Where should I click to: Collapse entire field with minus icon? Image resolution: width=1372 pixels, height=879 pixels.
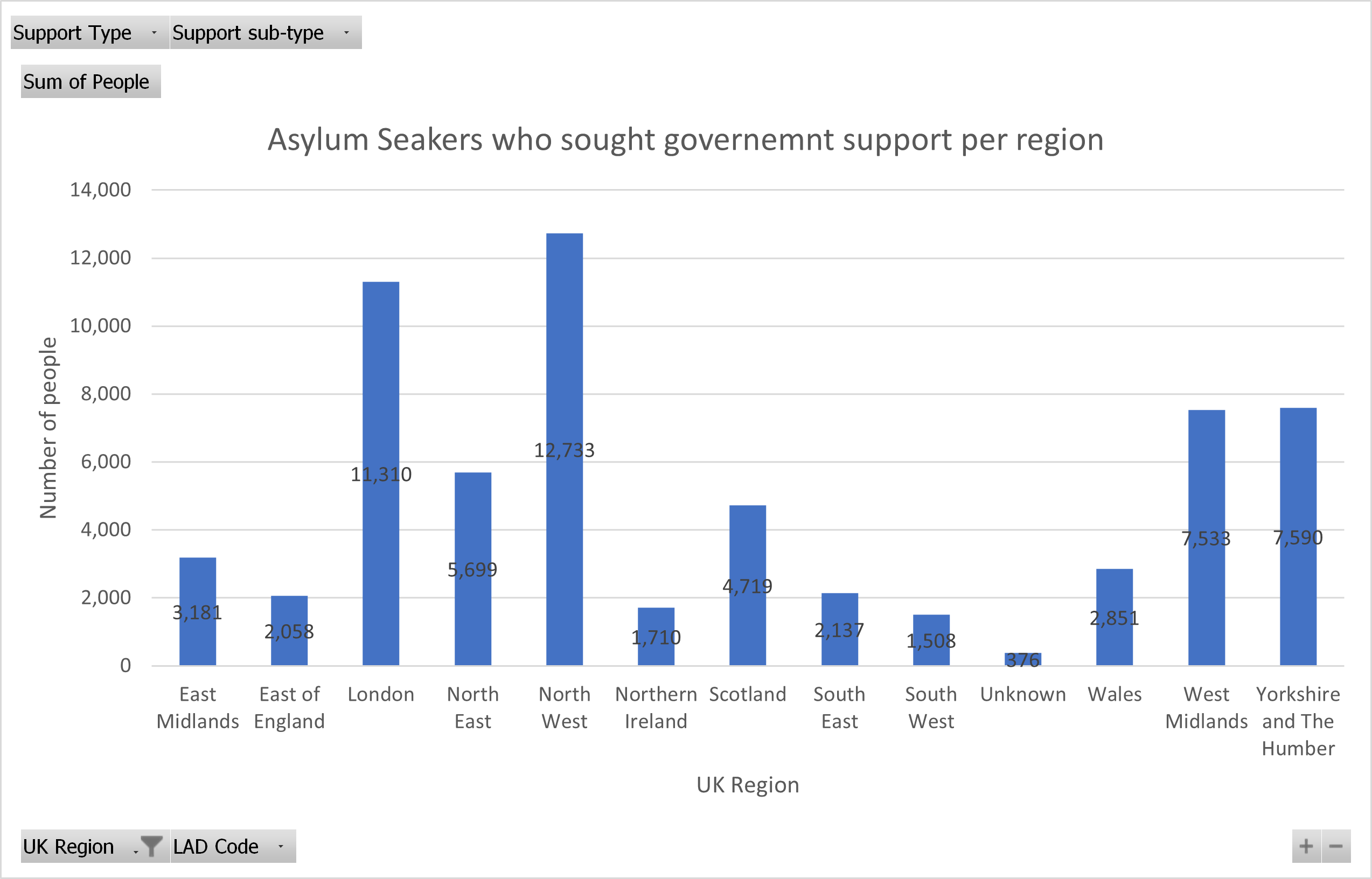(1336, 846)
